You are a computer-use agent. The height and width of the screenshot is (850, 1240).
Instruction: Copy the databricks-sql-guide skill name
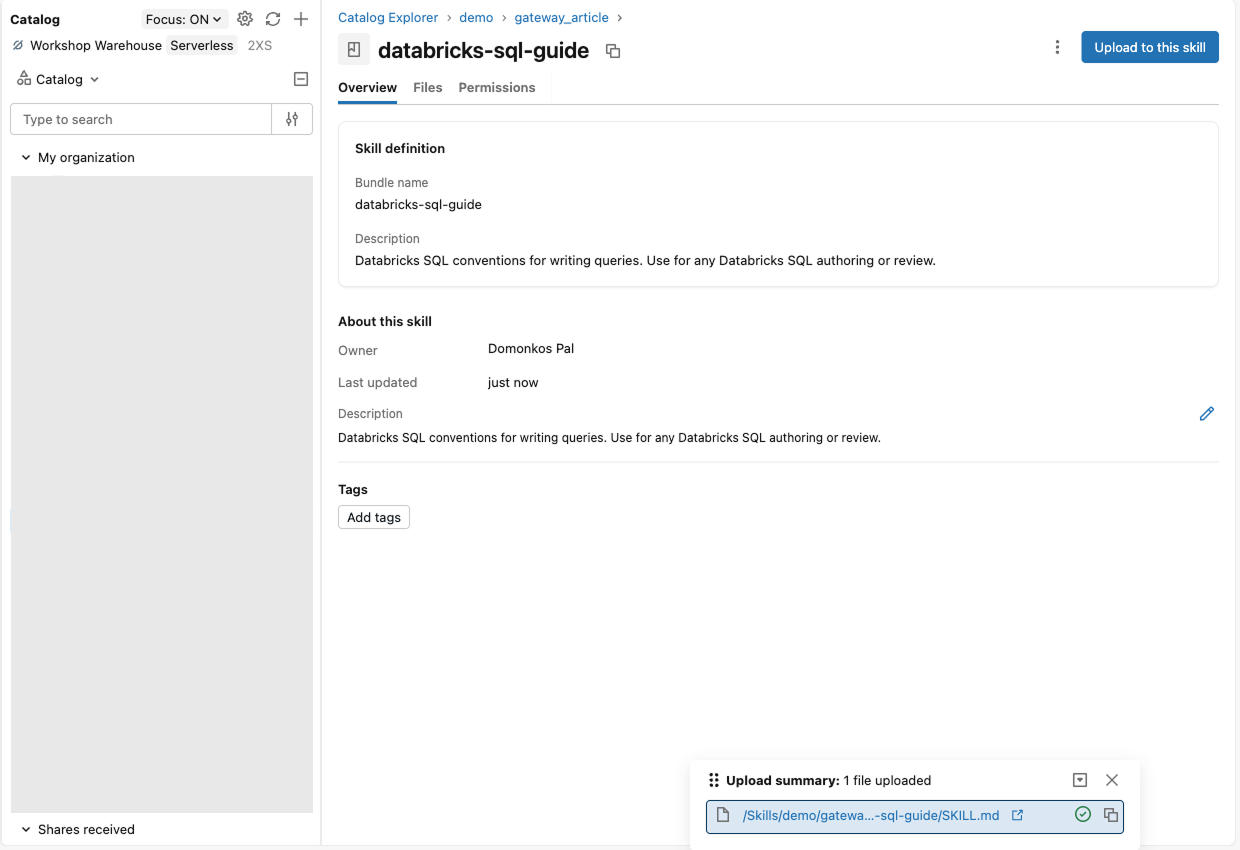613,51
